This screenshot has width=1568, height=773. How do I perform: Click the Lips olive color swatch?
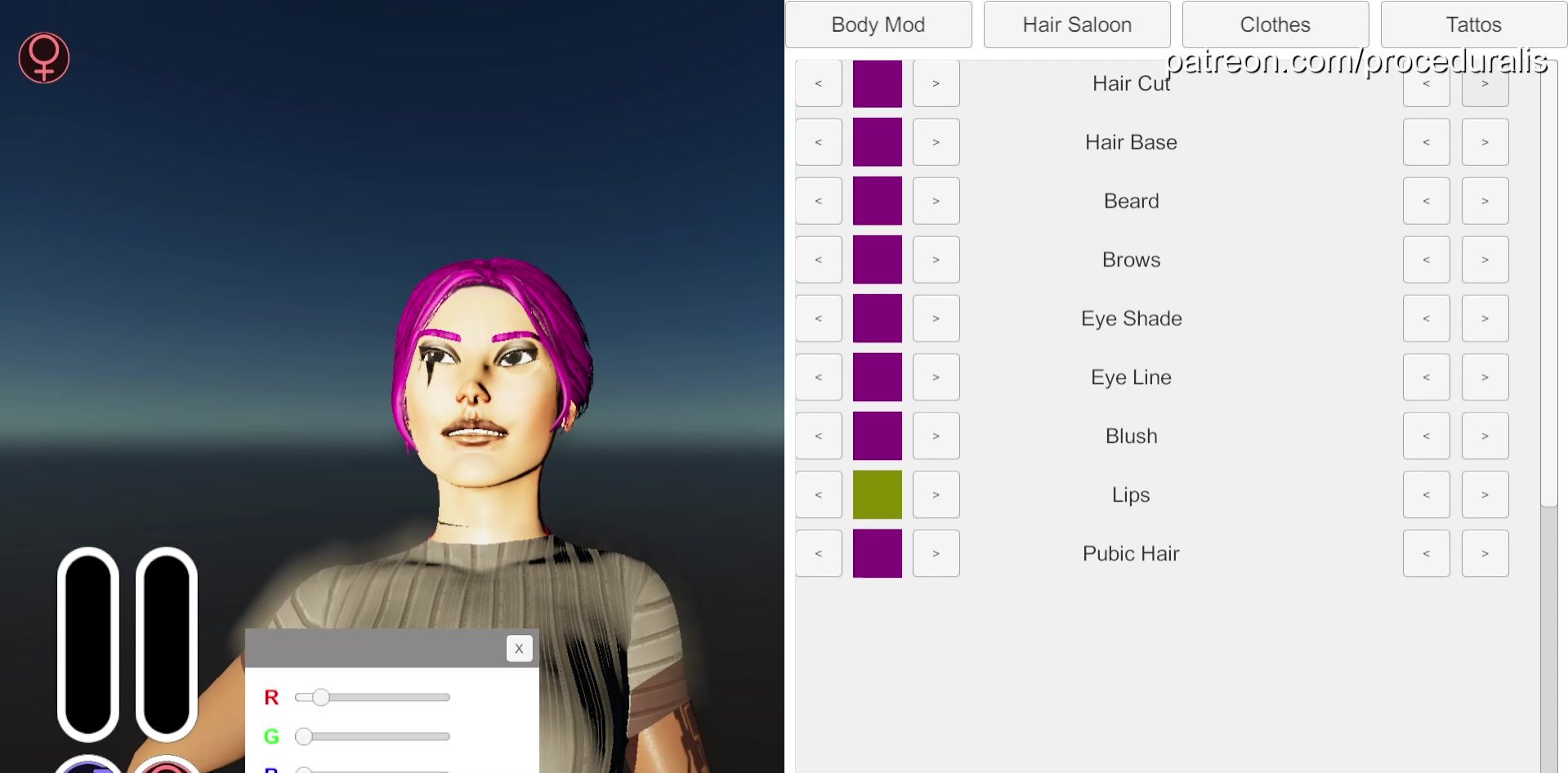(x=878, y=494)
